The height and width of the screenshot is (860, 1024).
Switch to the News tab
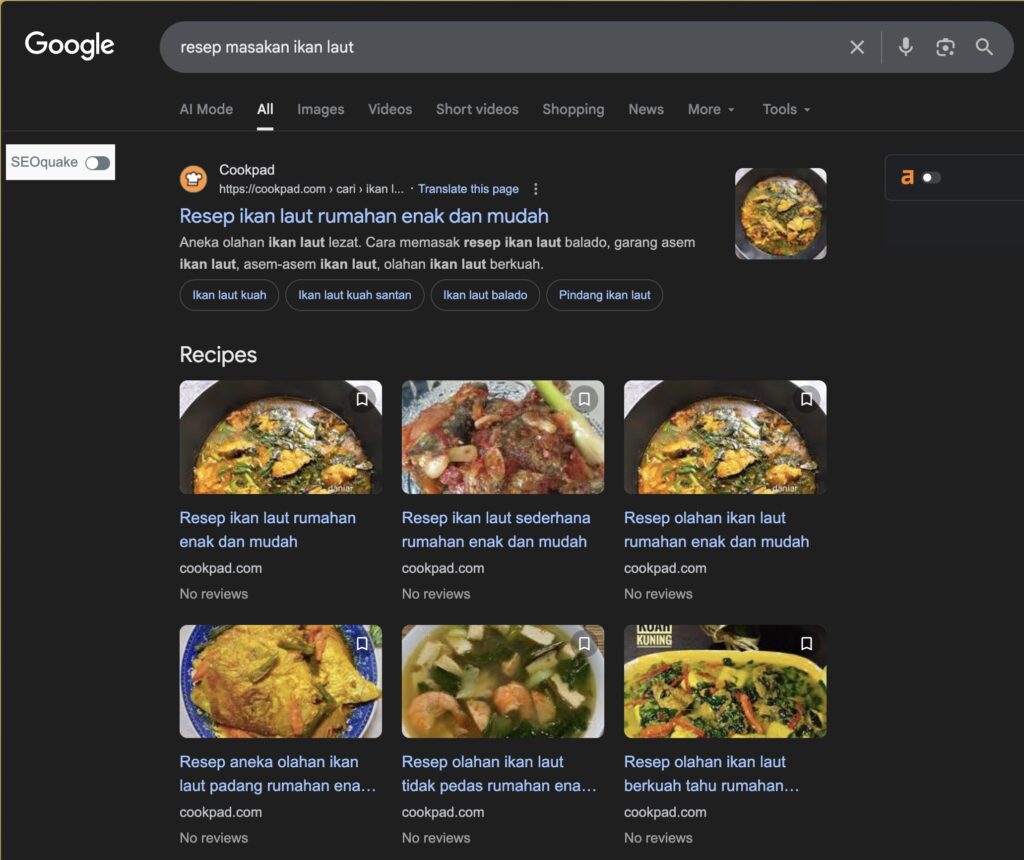[x=646, y=109]
